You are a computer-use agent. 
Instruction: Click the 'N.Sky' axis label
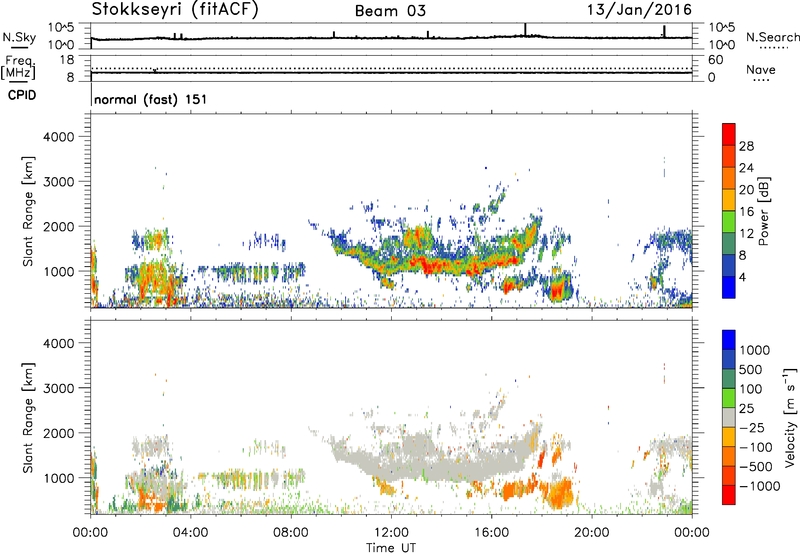pyautogui.click(x=19, y=37)
